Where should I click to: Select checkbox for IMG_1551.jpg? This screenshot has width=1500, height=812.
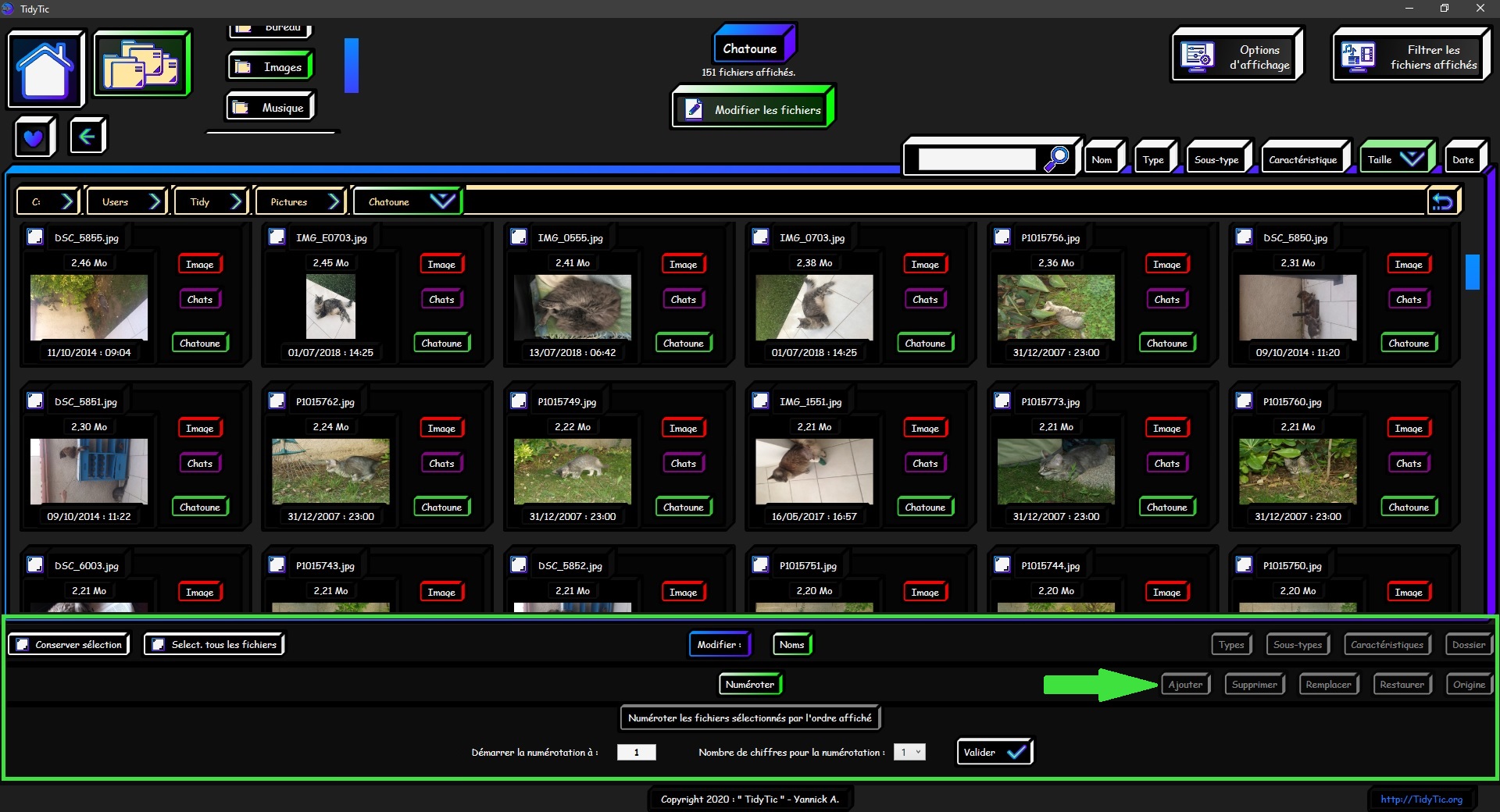point(760,401)
